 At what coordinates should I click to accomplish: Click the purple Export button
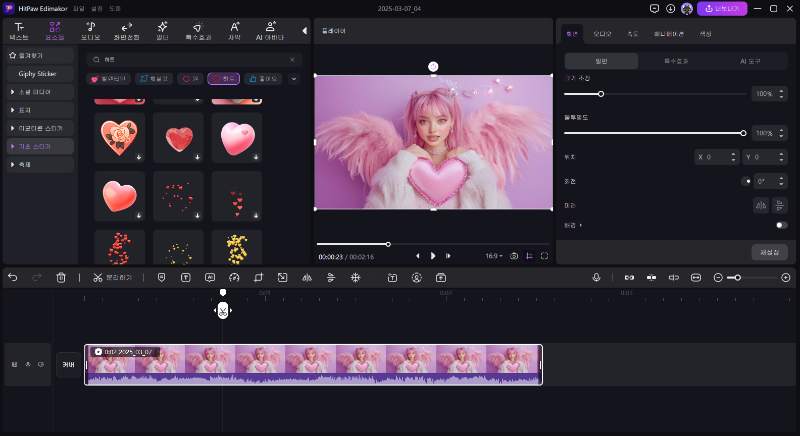click(x=721, y=8)
